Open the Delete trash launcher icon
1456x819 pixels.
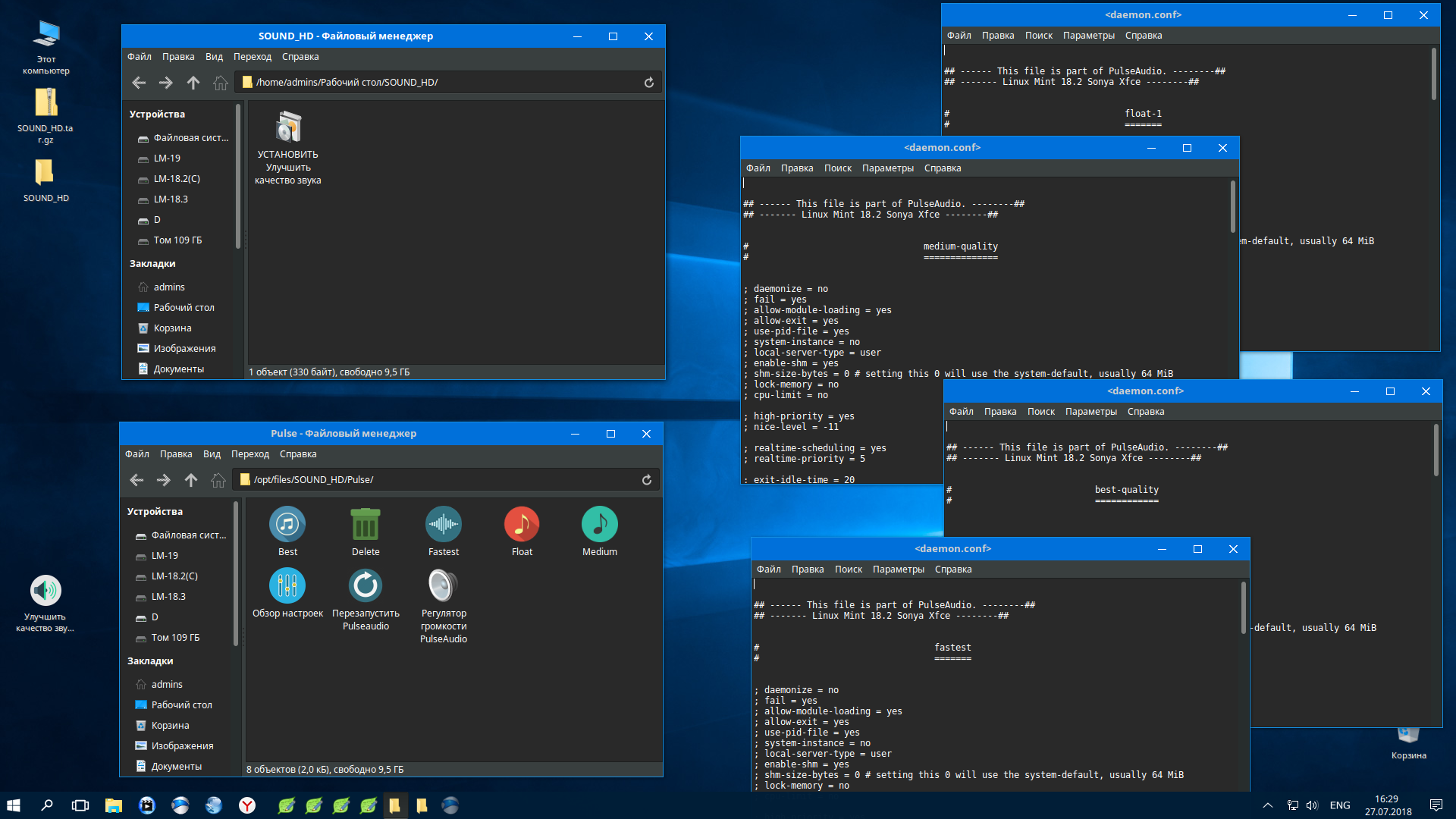point(366,525)
